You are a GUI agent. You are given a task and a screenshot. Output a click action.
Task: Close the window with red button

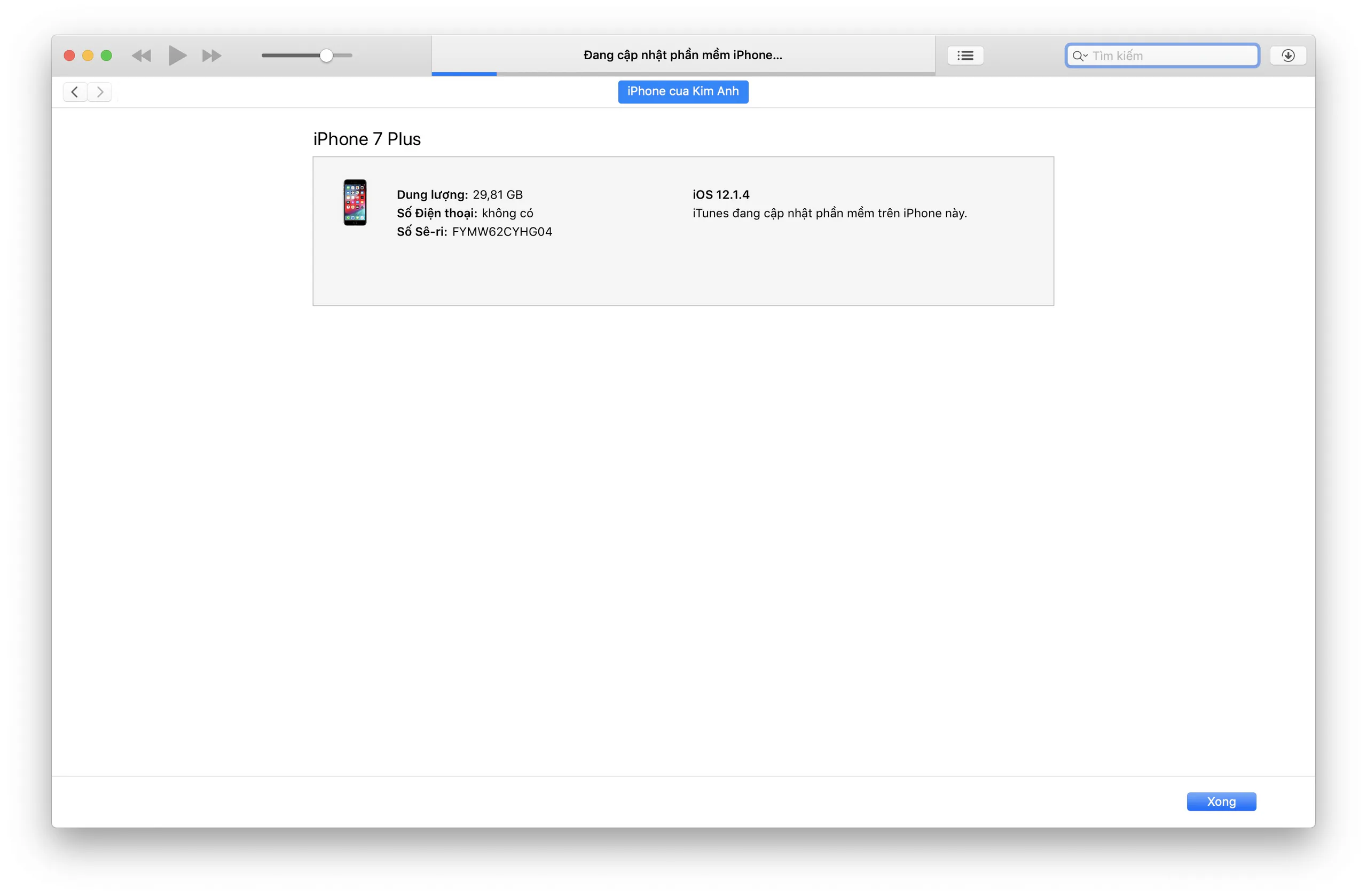[x=69, y=55]
